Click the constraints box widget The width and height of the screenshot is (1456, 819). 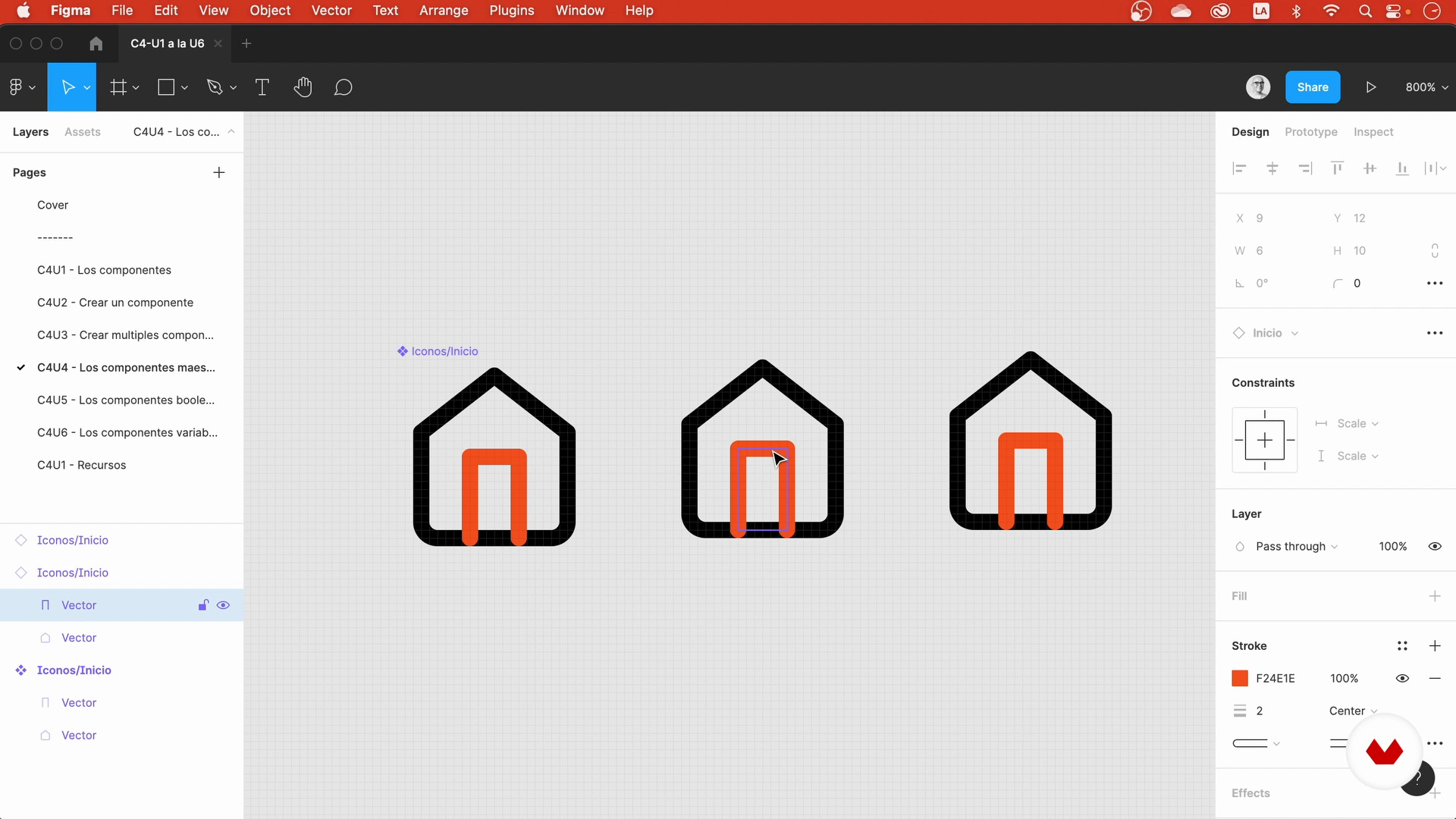[x=1264, y=440]
